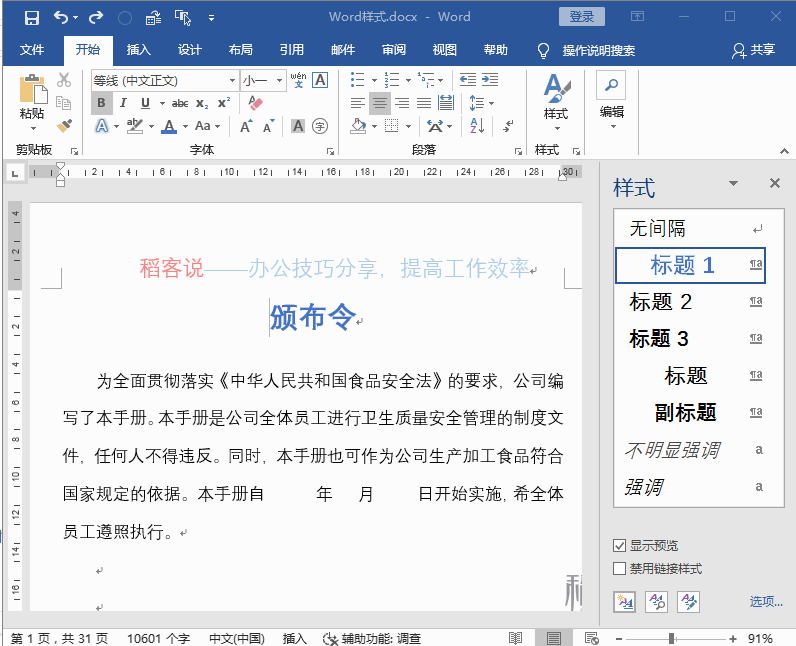Open the numbering list dropdown arrow

[408, 80]
